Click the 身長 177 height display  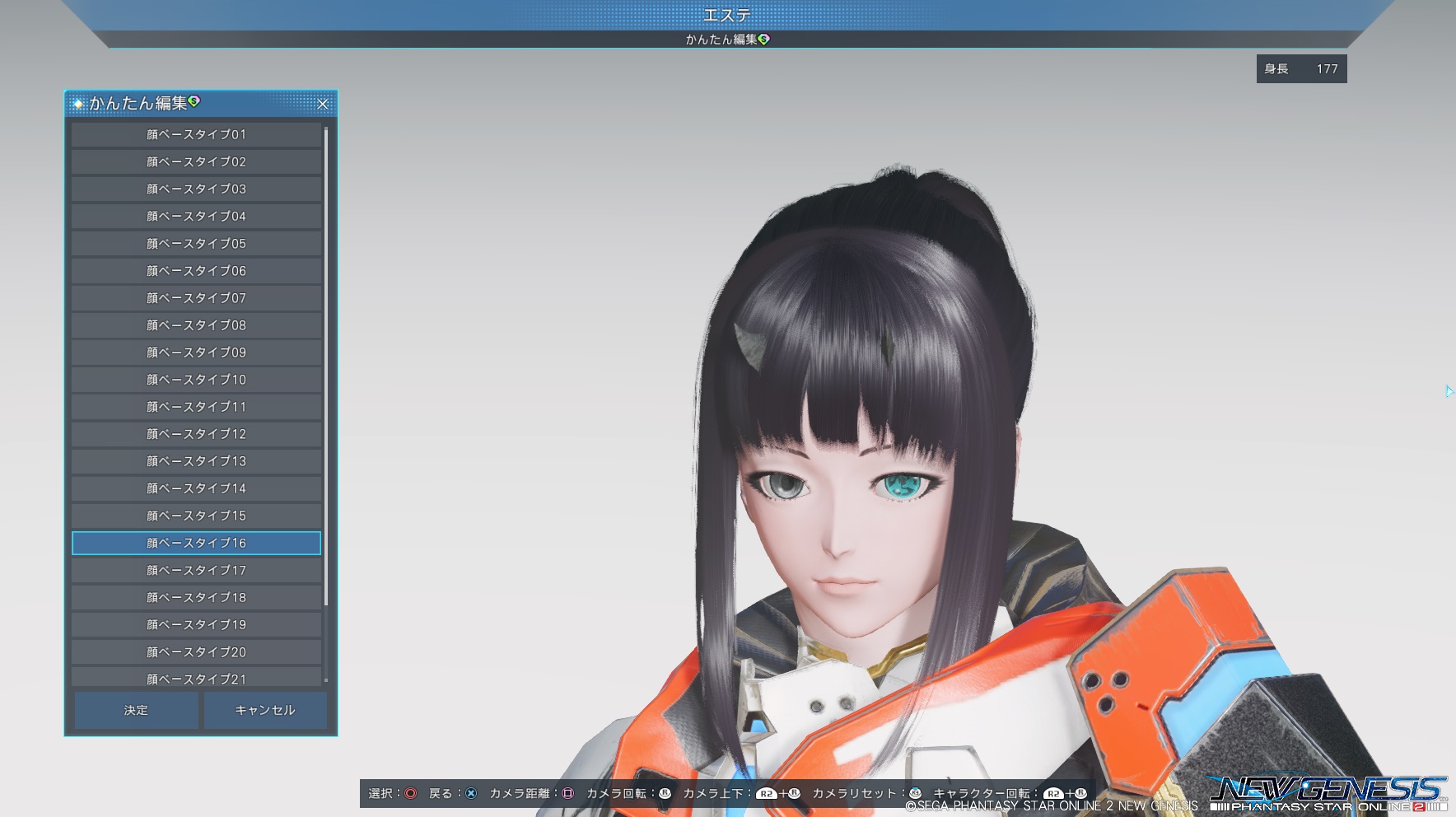pos(1301,69)
